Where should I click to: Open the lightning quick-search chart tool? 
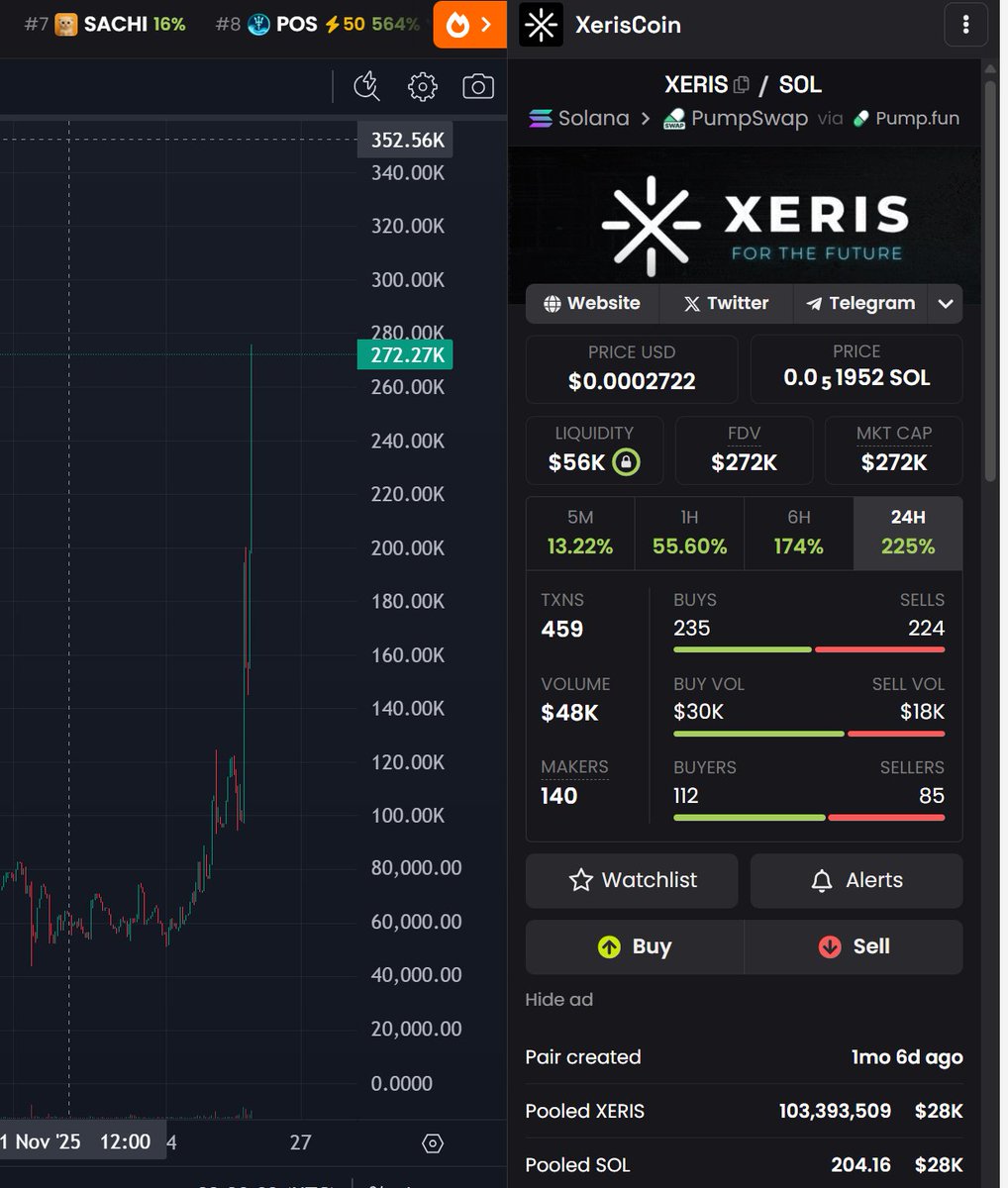(x=366, y=87)
